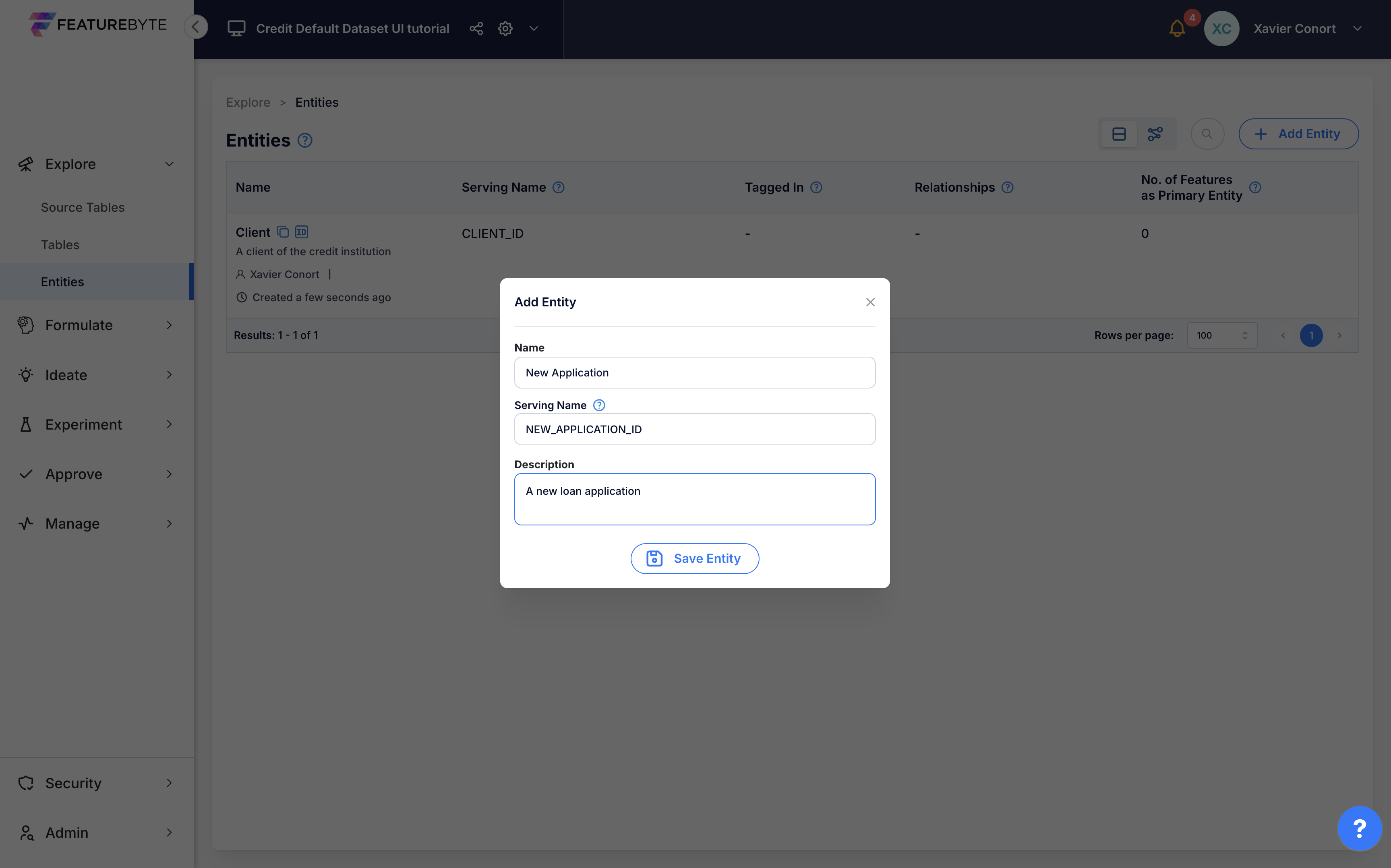Click Serving Name column help icon
The image size is (1391, 868).
(x=559, y=187)
